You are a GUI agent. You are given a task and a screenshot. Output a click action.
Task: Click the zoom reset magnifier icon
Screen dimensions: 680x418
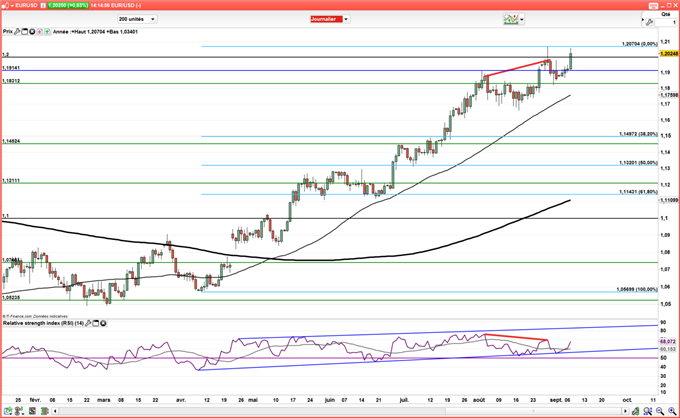click(648, 411)
